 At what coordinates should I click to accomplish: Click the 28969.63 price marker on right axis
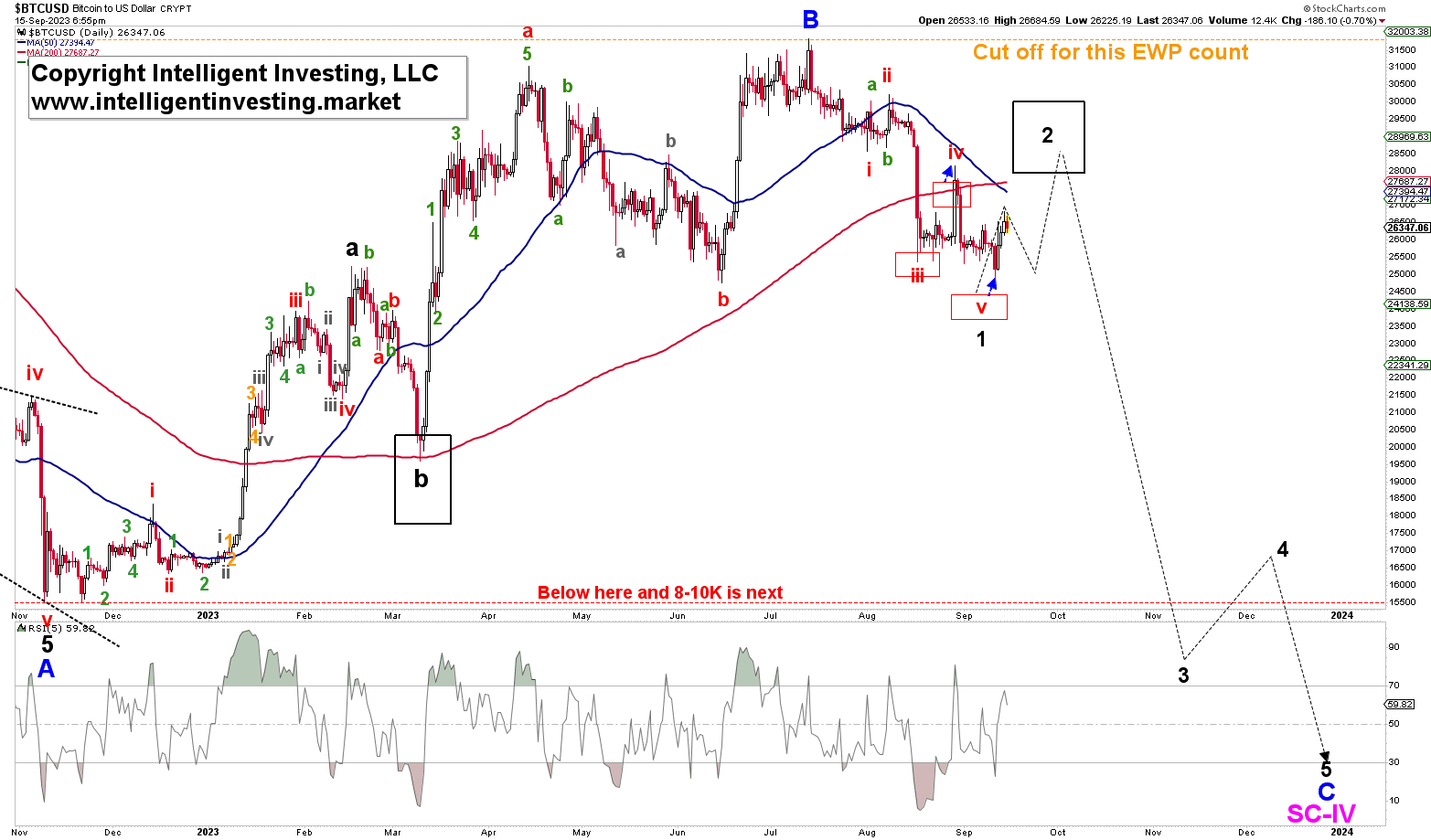tap(1408, 136)
